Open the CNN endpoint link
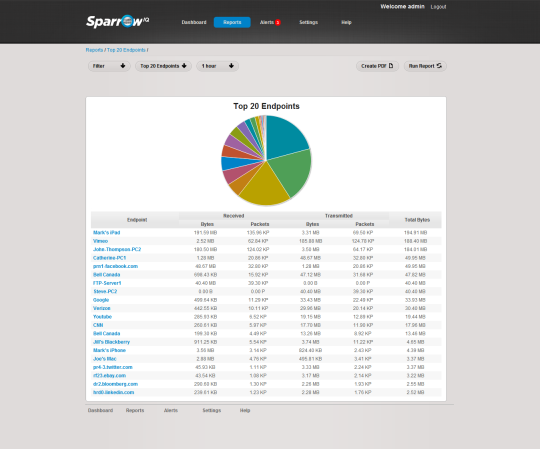The image size is (540, 449). coord(98,325)
